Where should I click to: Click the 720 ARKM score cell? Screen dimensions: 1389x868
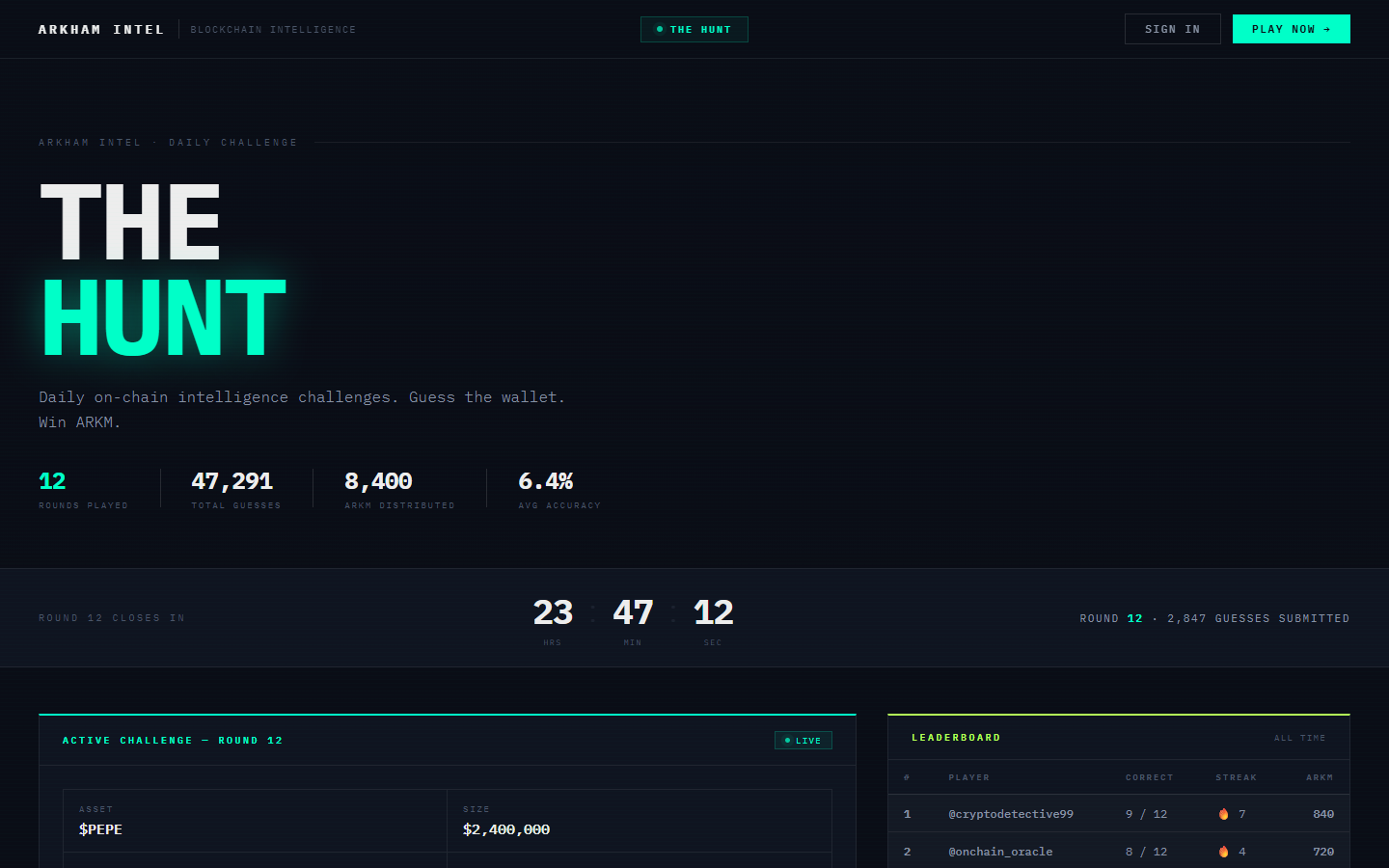tap(1323, 852)
